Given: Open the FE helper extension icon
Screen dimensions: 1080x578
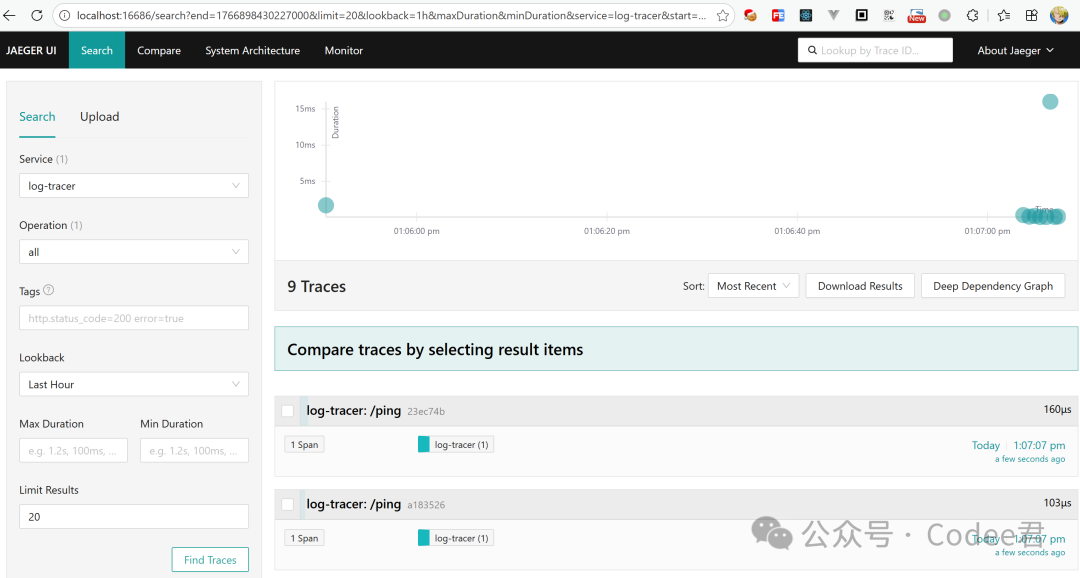Looking at the screenshot, I should coord(778,15).
